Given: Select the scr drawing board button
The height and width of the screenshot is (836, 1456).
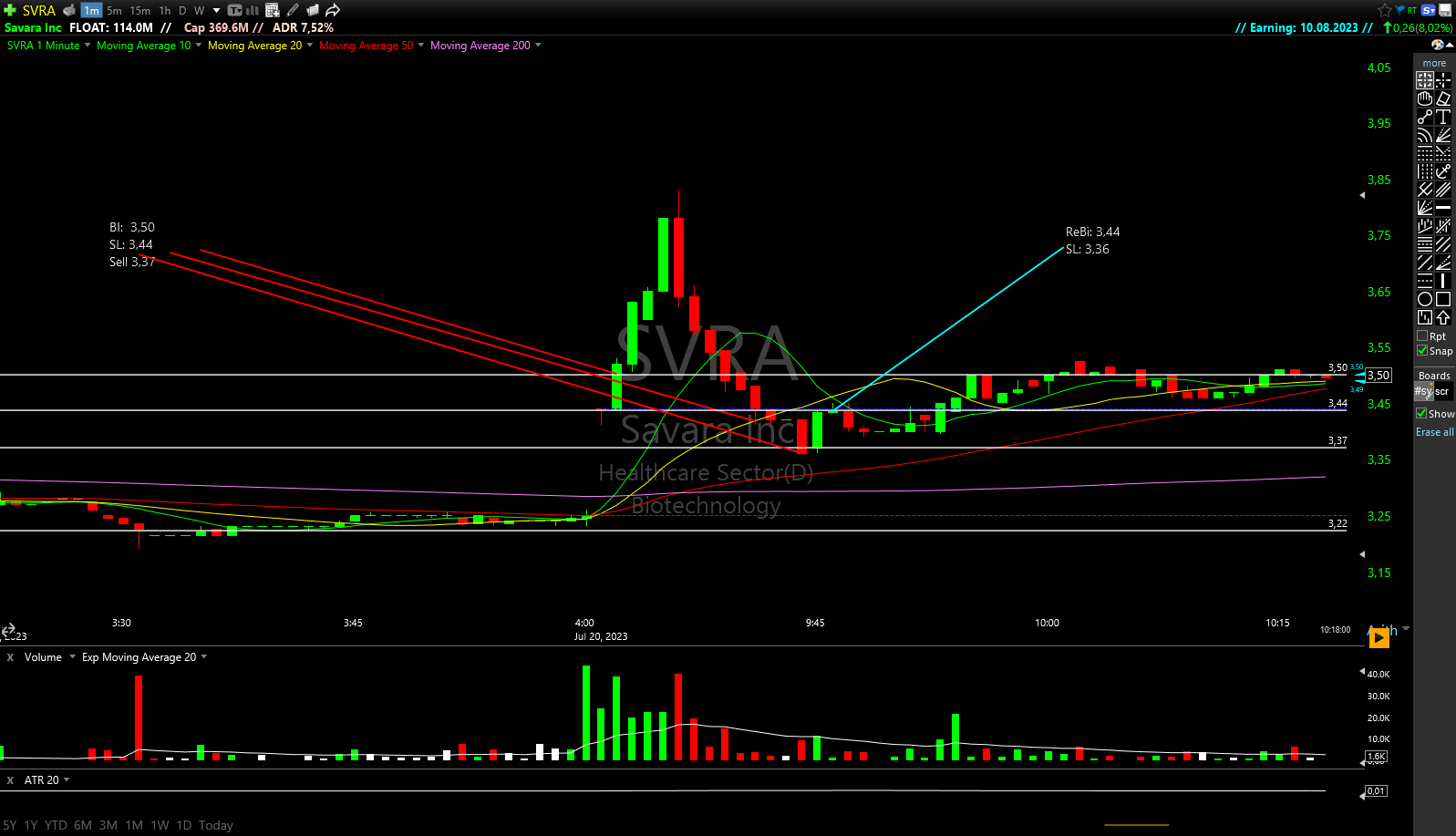Looking at the screenshot, I should pos(1442,392).
